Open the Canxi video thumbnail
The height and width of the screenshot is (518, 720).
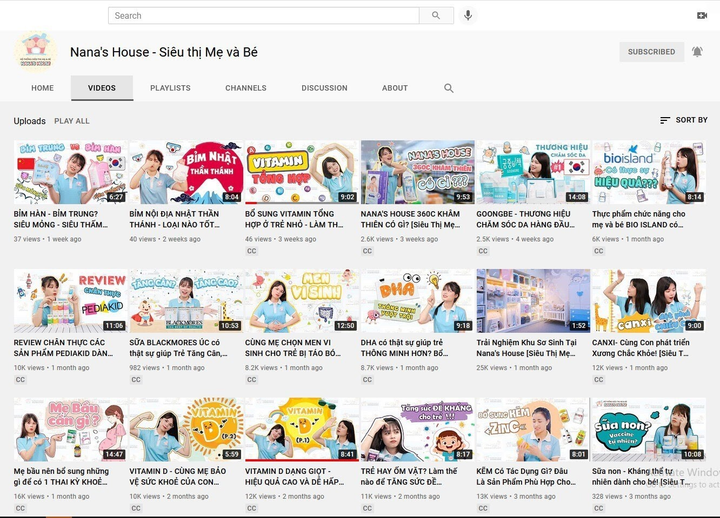click(x=649, y=301)
